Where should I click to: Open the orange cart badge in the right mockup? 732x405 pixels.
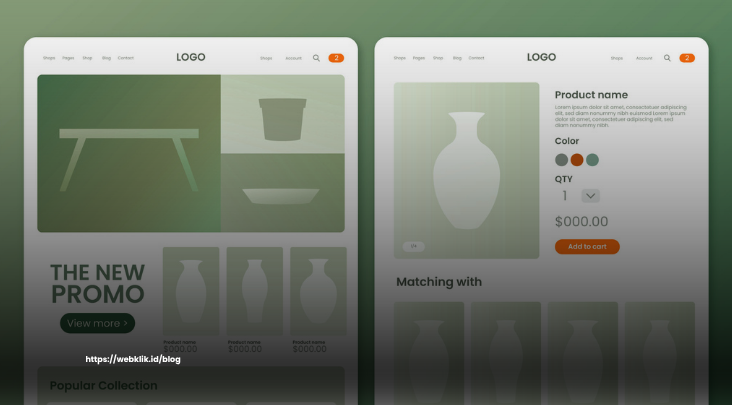[x=687, y=58]
